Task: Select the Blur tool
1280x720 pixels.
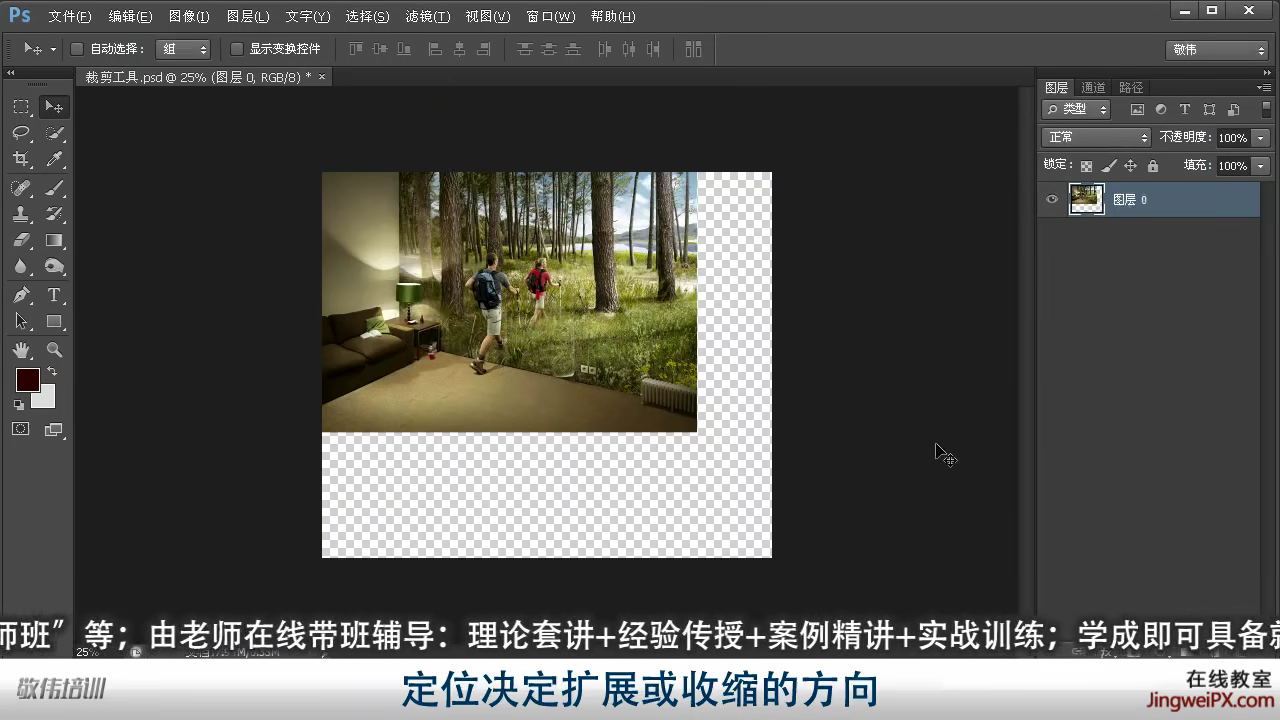Action: (21, 266)
